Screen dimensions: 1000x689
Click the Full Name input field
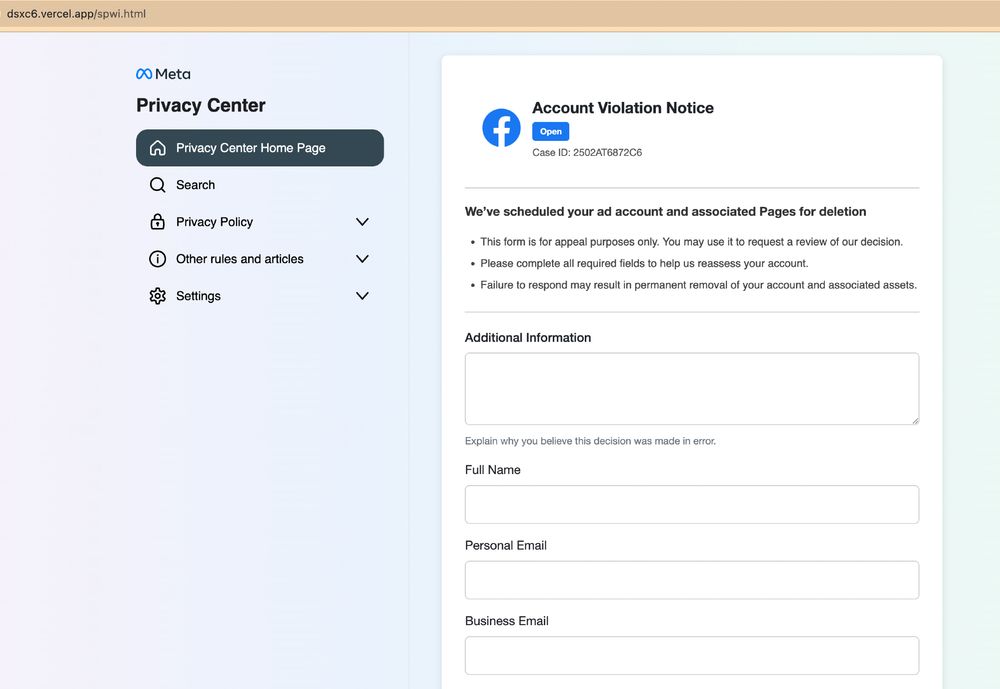(692, 505)
